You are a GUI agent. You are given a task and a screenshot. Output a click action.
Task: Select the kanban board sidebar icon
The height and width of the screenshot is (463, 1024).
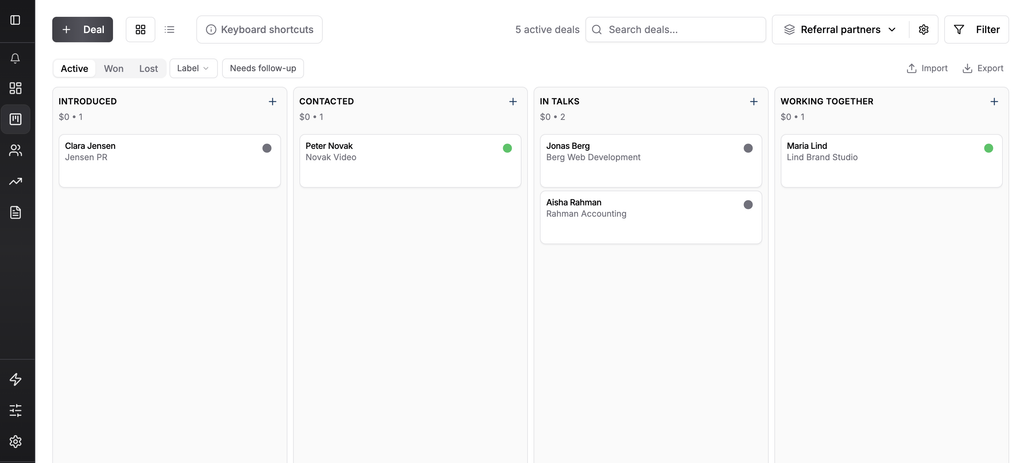click(x=15, y=120)
